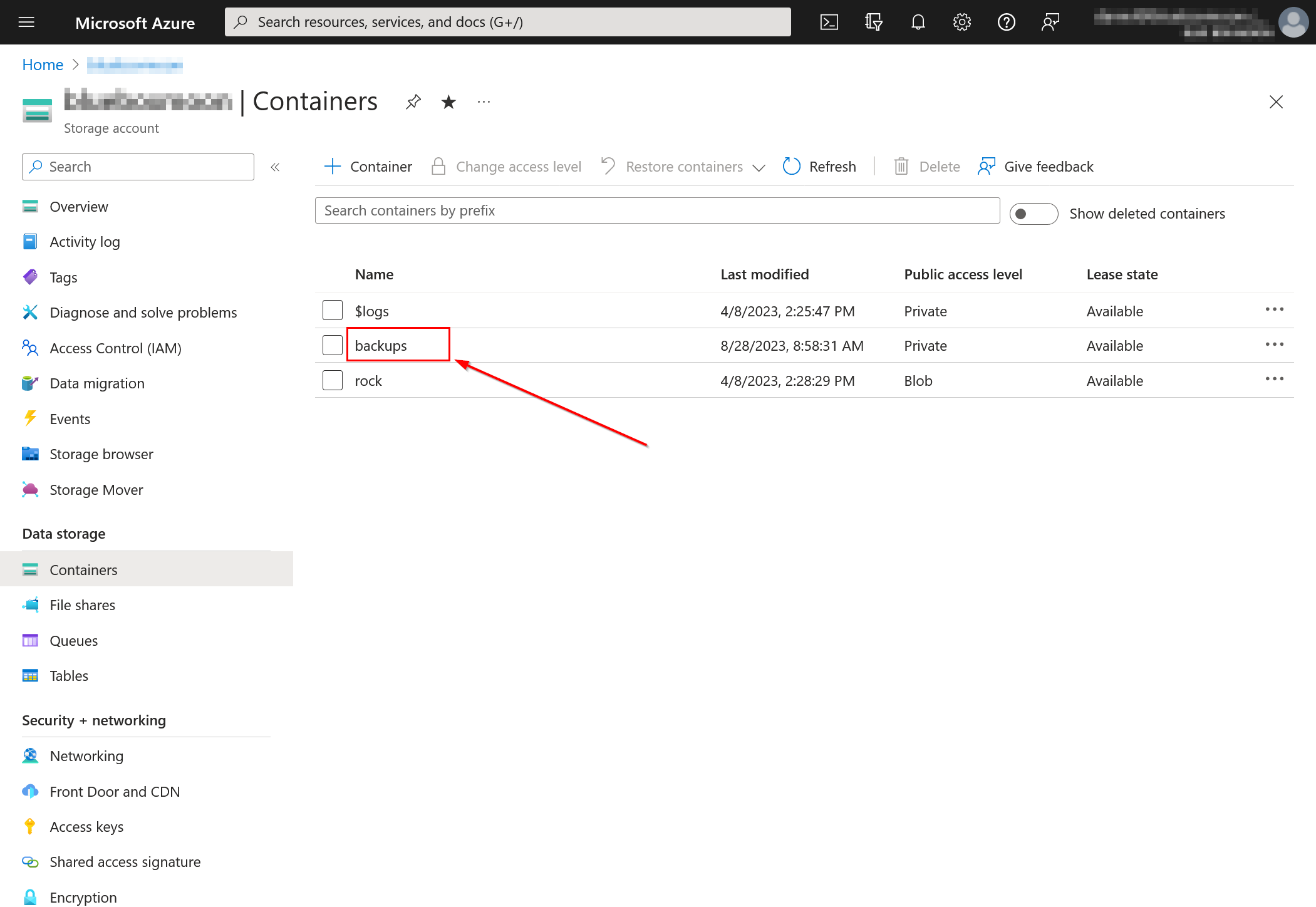Image resolution: width=1316 pixels, height=907 pixels.
Task: Check the backups container checkbox
Action: click(333, 345)
